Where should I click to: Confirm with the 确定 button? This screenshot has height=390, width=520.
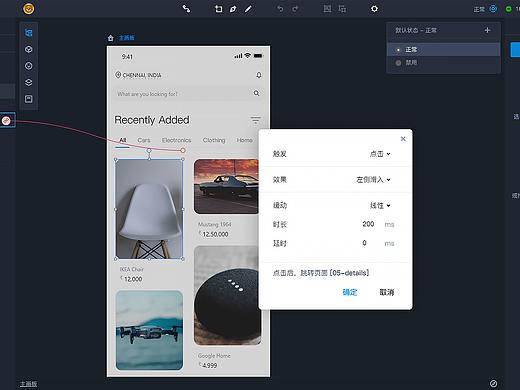[x=350, y=293]
